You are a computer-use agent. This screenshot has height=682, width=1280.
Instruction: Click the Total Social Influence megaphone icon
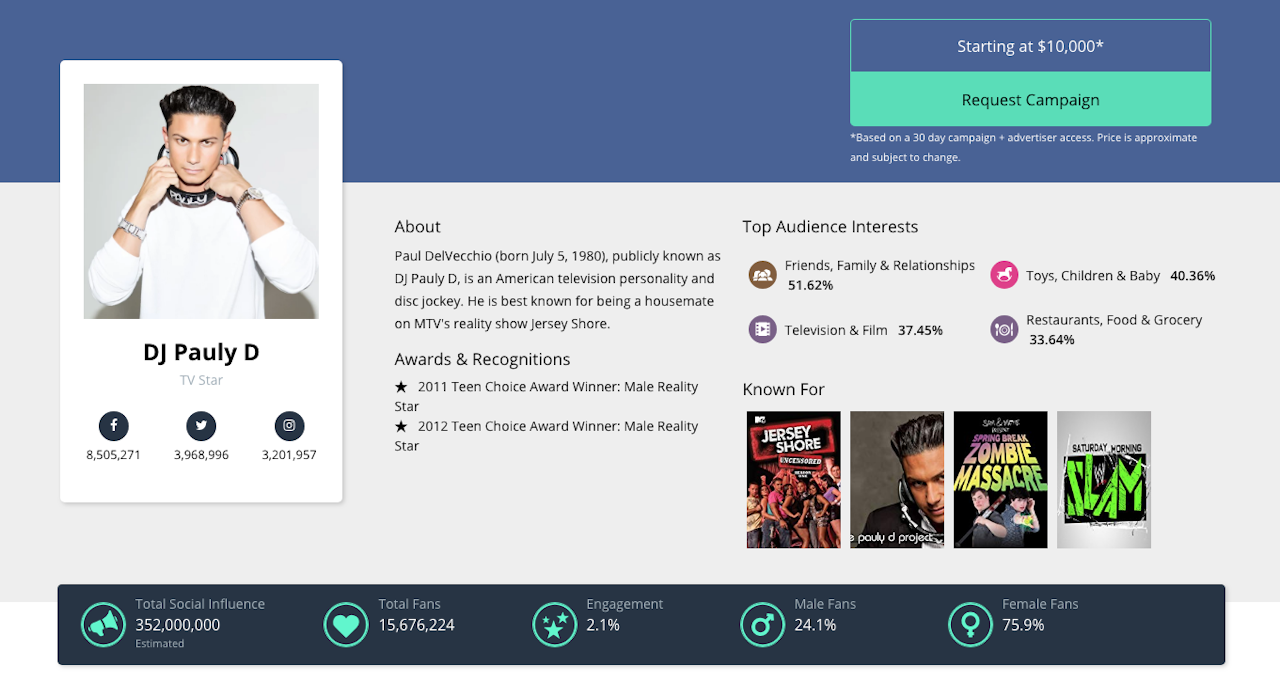(103, 625)
